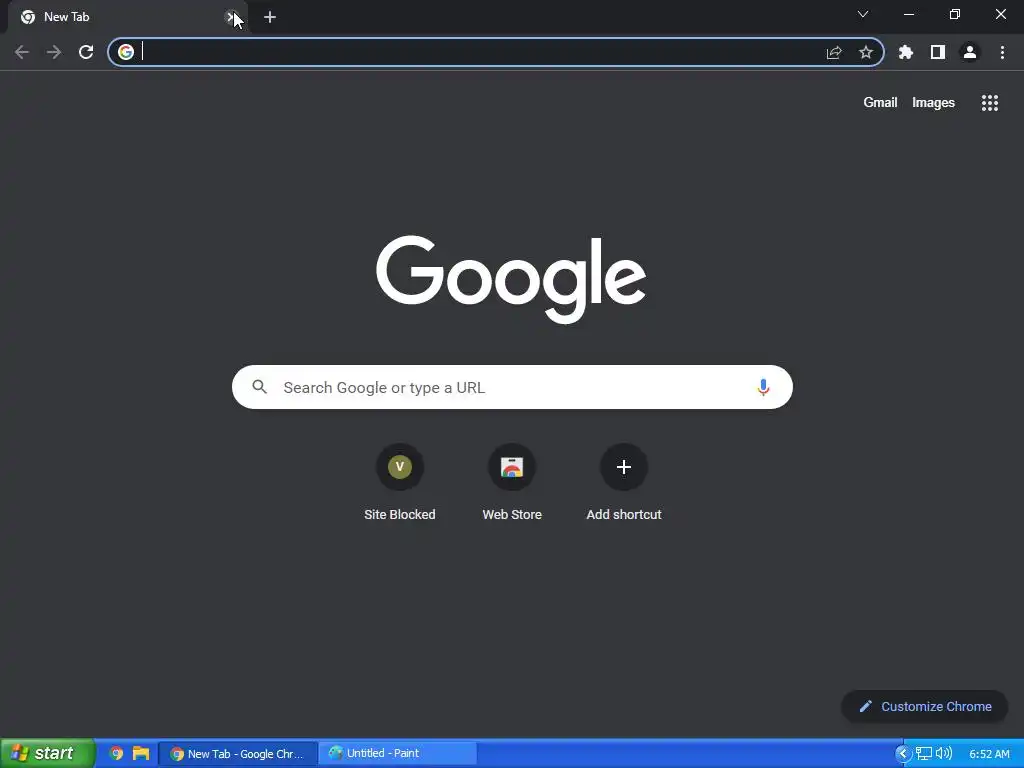Open the Web Store shortcut

click(512, 483)
